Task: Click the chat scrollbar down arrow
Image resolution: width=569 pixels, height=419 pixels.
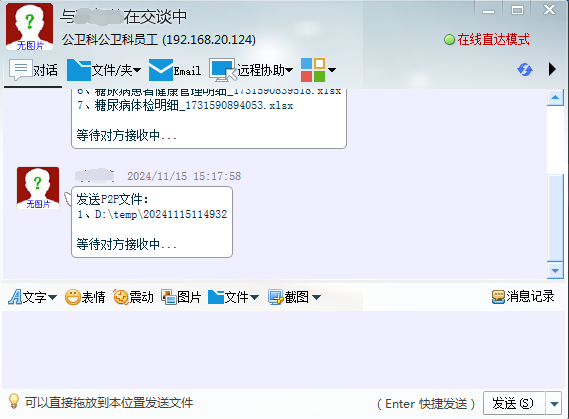Action: point(555,270)
